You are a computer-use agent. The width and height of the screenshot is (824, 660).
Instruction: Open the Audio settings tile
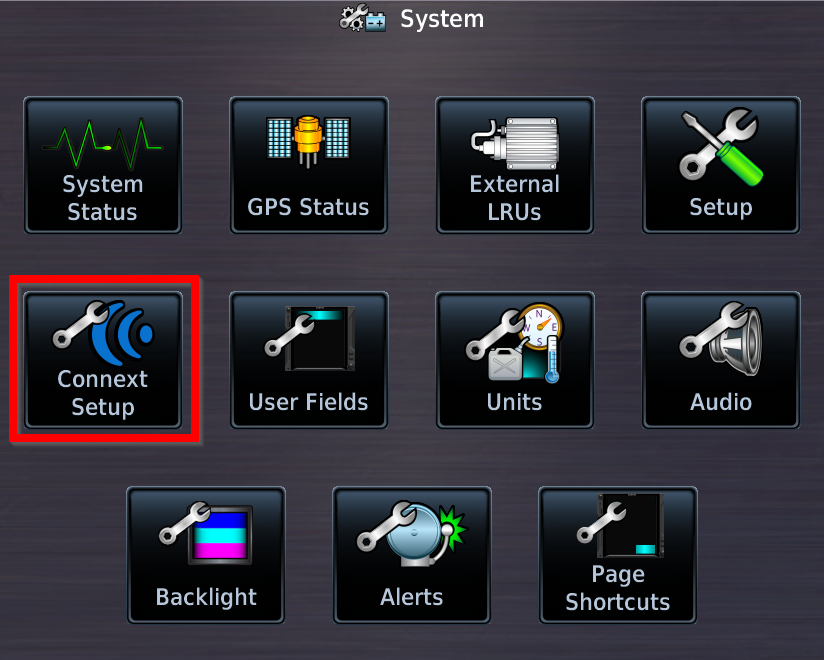(x=721, y=360)
